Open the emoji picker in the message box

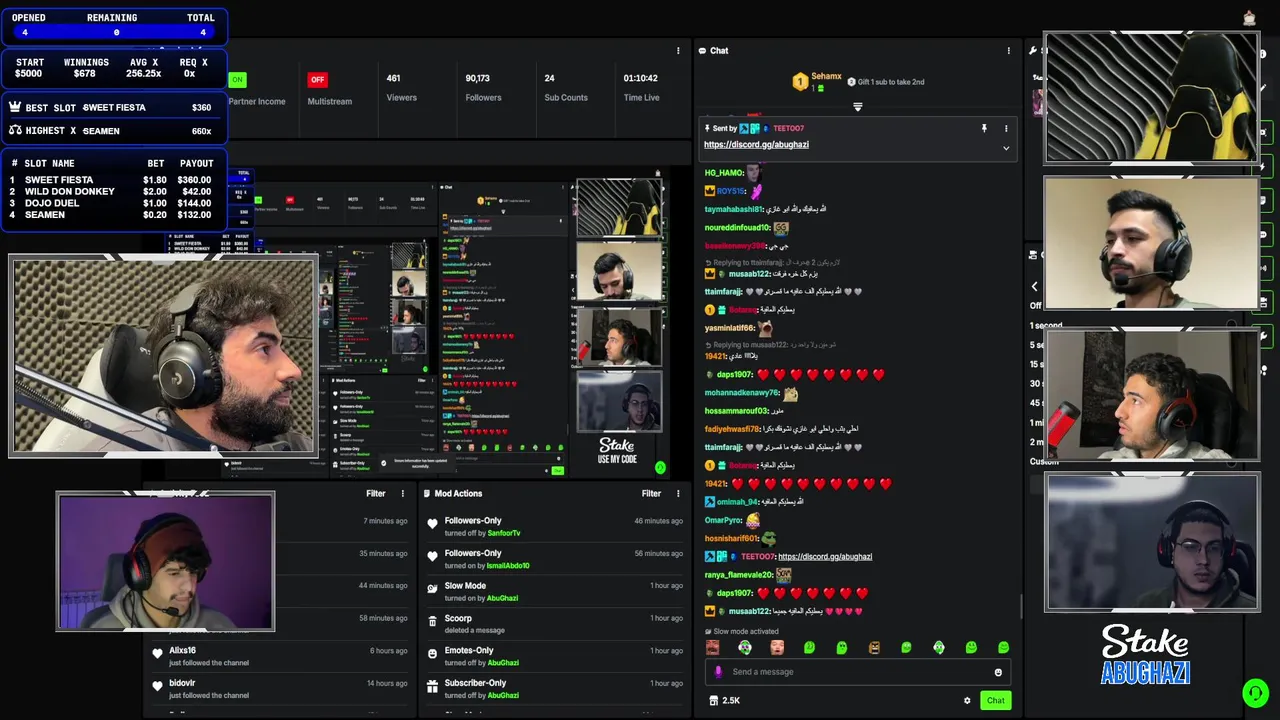tap(998, 672)
